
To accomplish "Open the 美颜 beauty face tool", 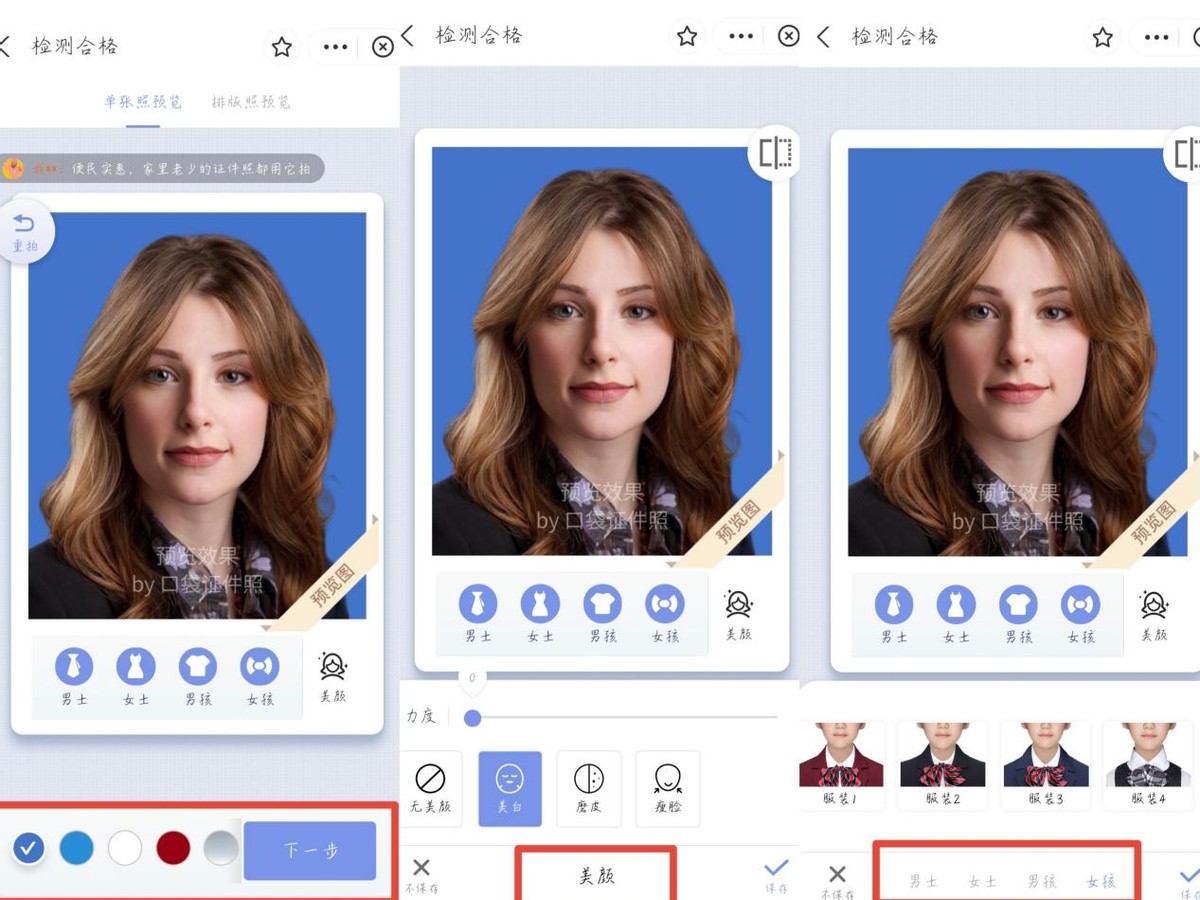I will [x=334, y=670].
